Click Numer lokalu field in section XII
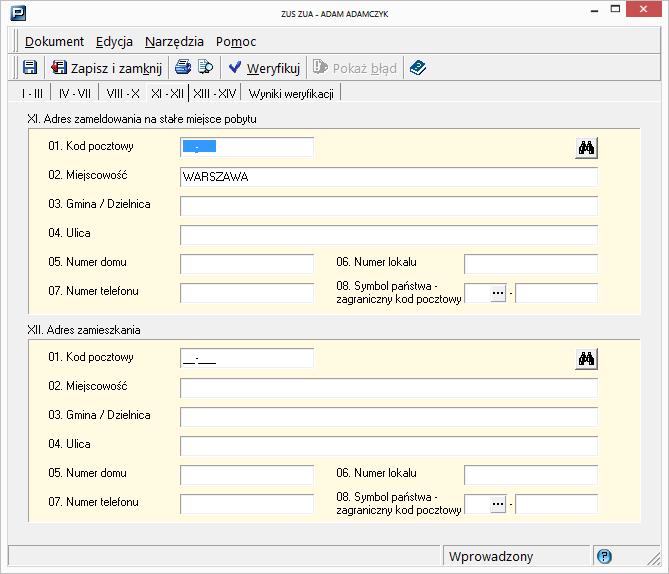Screen dimensions: 669x574 (x=531, y=475)
